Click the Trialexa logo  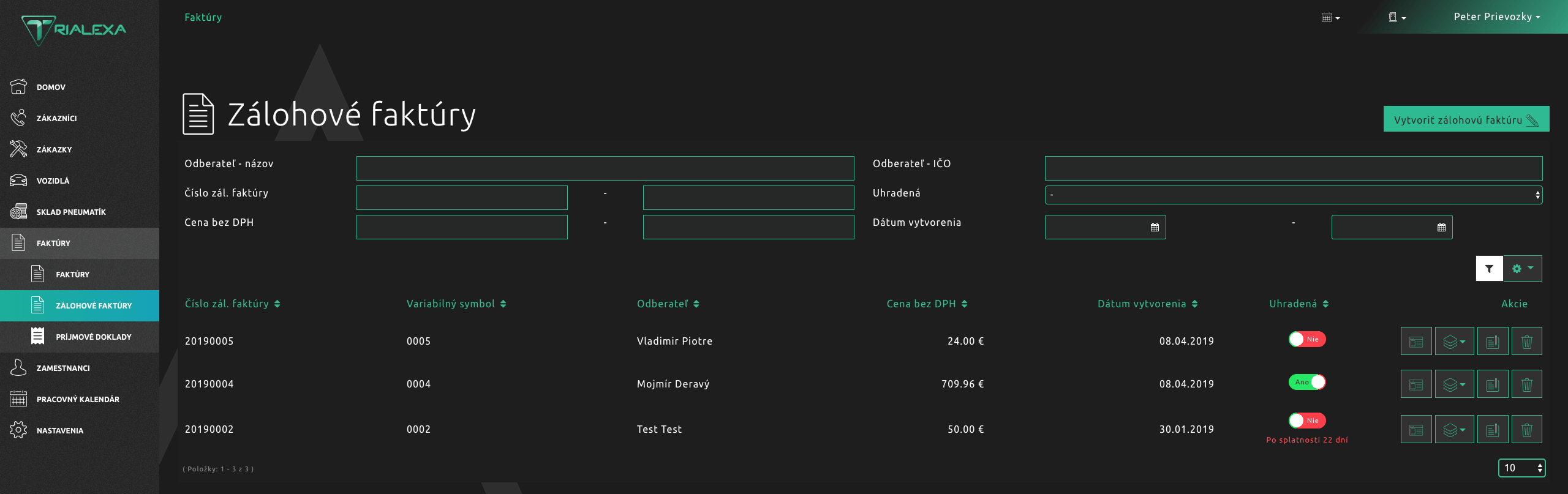73,29
